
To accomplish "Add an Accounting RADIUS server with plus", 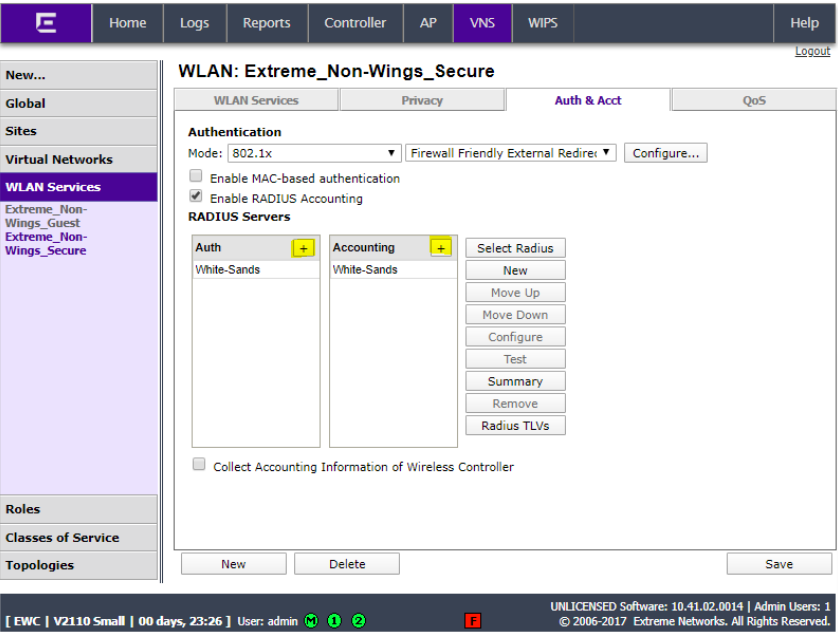I will [x=441, y=248].
